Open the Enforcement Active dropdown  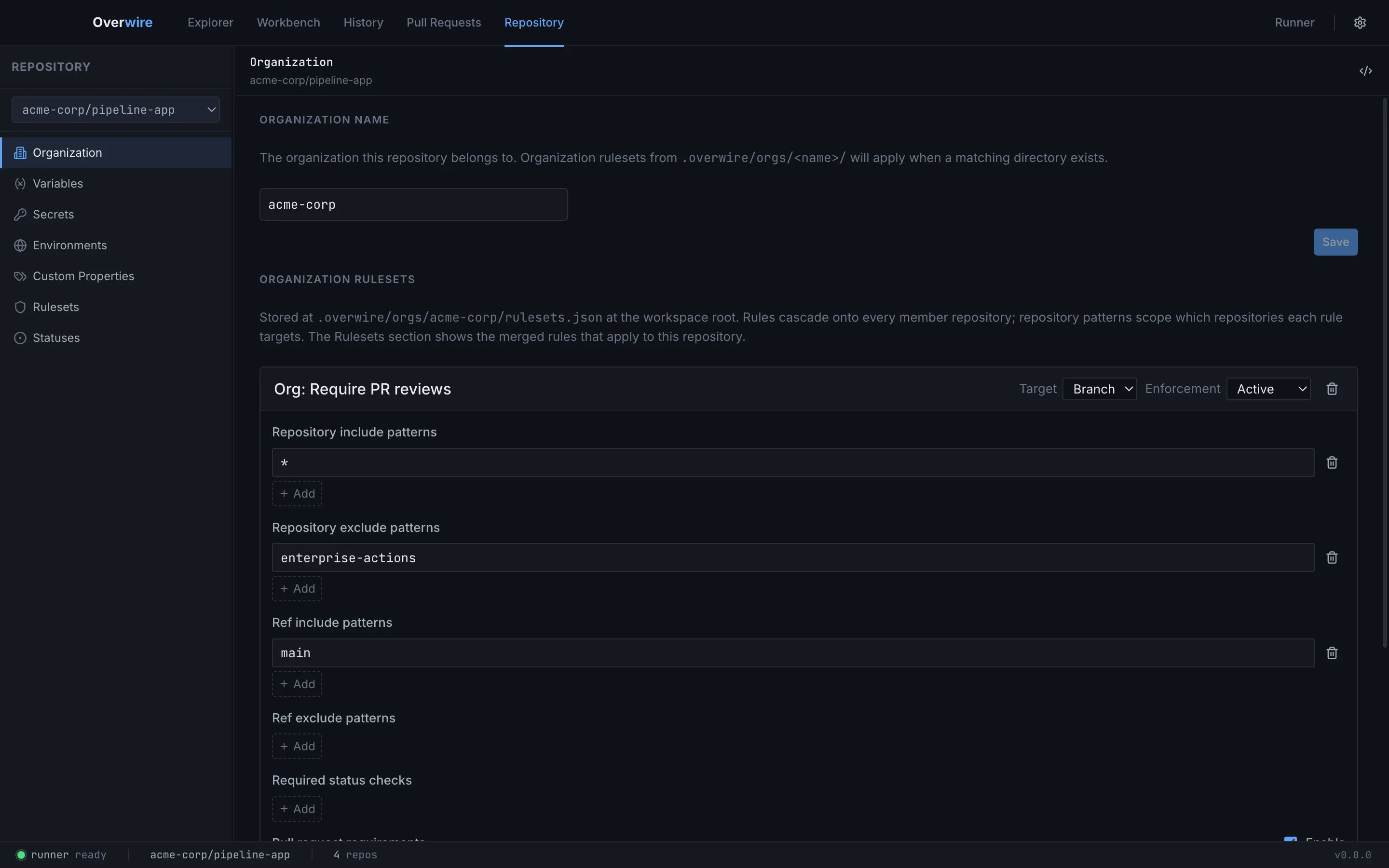[x=1268, y=389]
